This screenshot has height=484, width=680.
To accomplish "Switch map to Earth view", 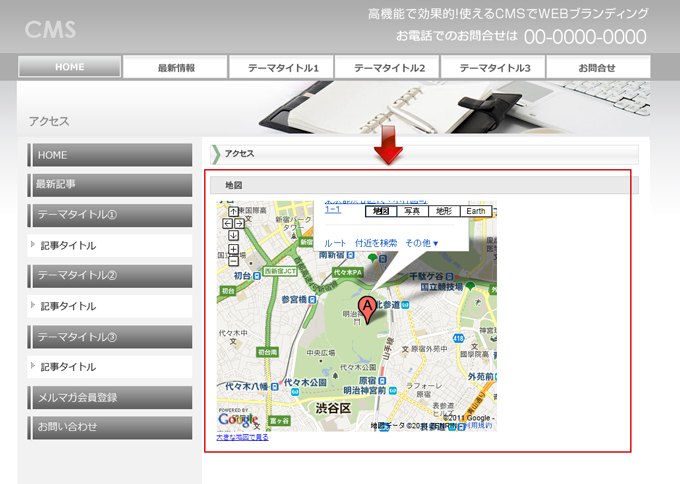I will [477, 211].
